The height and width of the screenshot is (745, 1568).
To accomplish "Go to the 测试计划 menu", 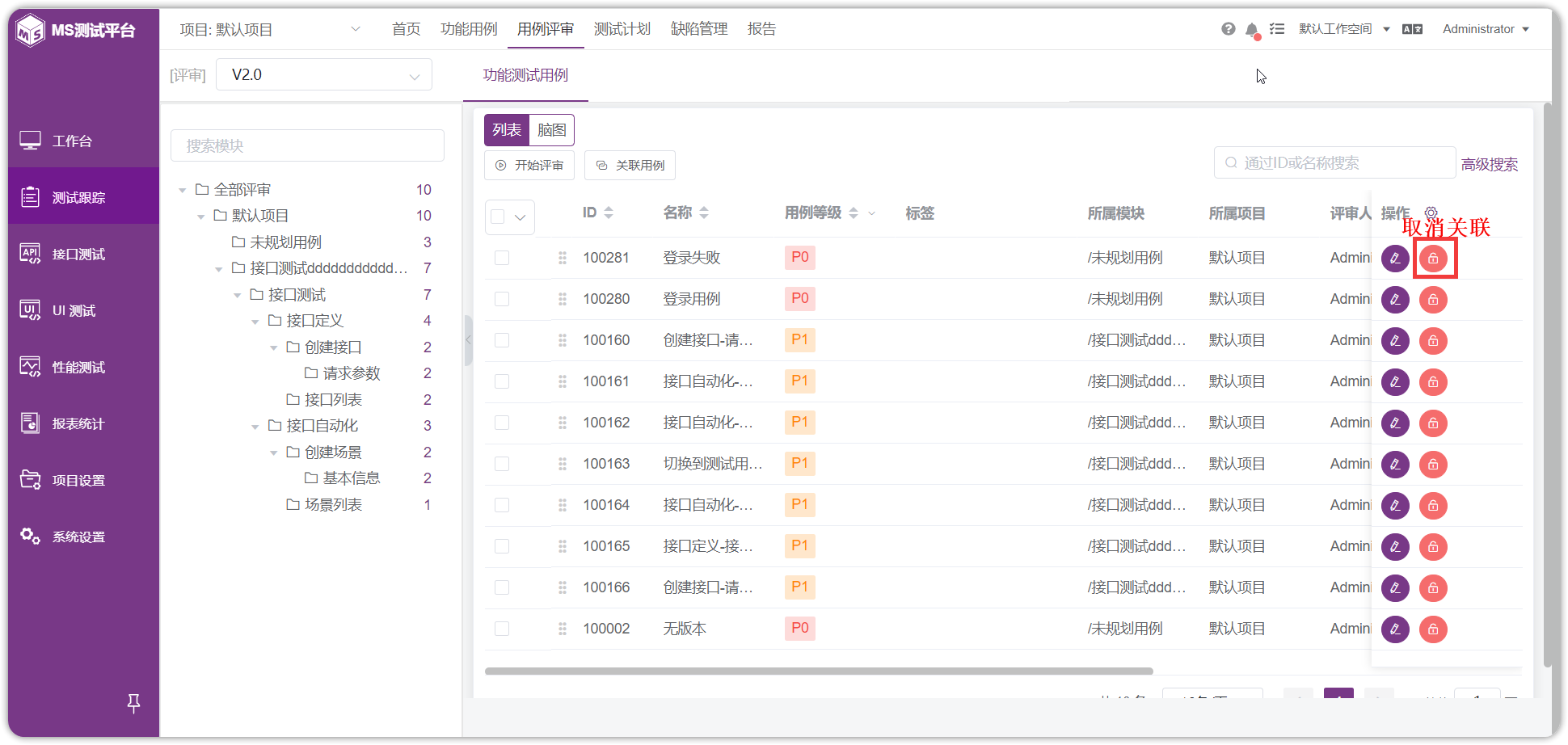I will pos(622,29).
